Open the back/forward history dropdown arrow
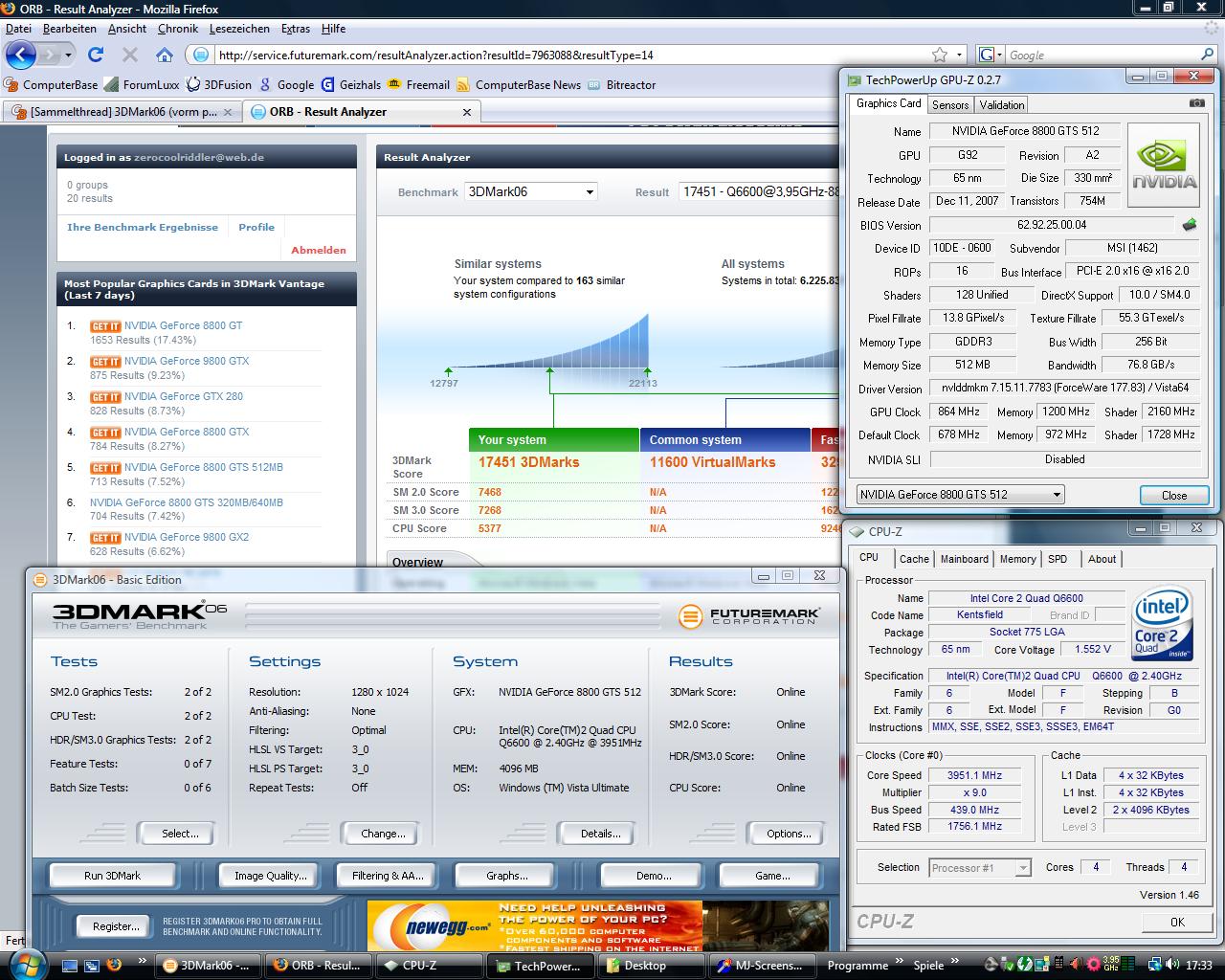The width and height of the screenshot is (1225, 980). [x=68, y=56]
